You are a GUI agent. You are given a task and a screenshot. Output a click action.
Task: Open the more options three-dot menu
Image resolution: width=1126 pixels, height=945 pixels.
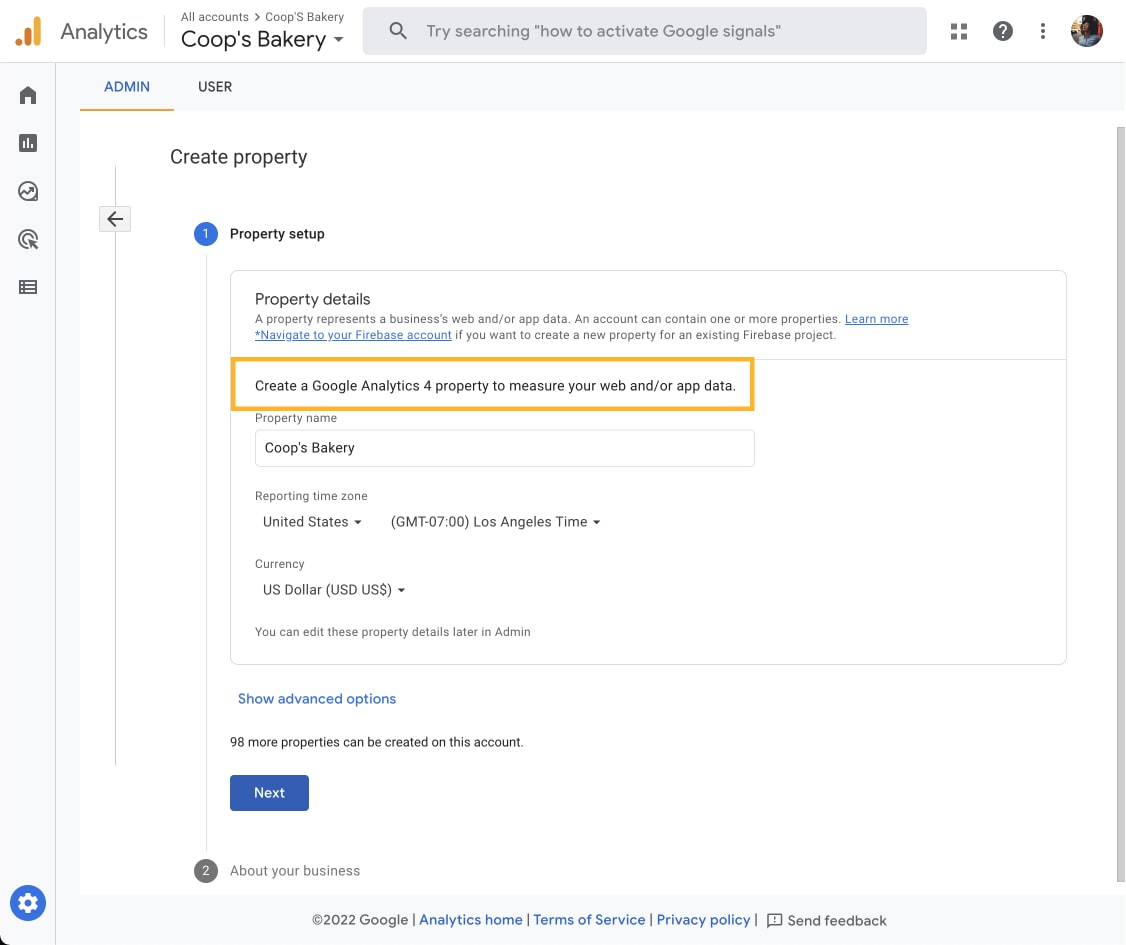point(1042,31)
